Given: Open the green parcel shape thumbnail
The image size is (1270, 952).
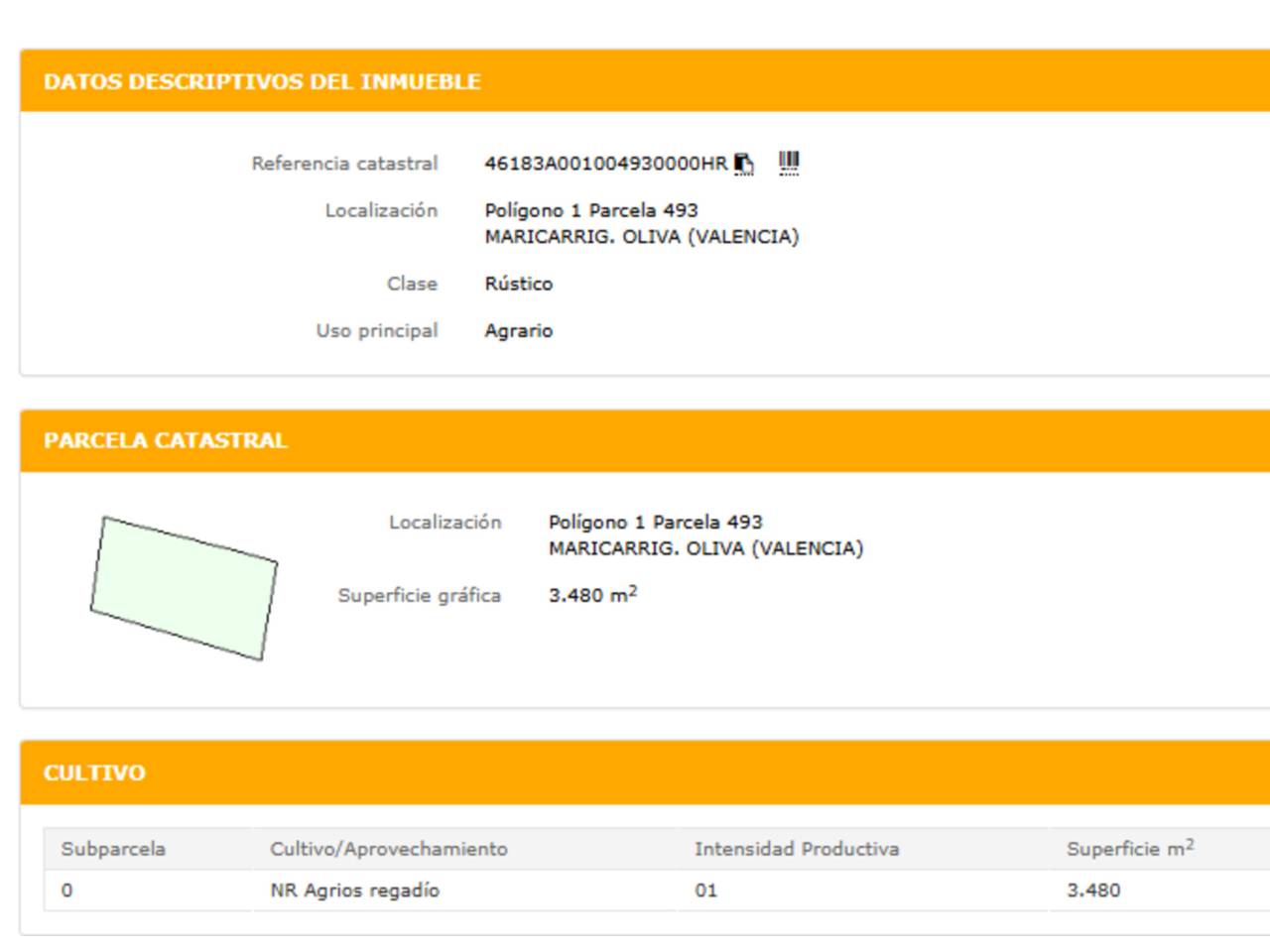Looking at the screenshot, I should point(184,588).
